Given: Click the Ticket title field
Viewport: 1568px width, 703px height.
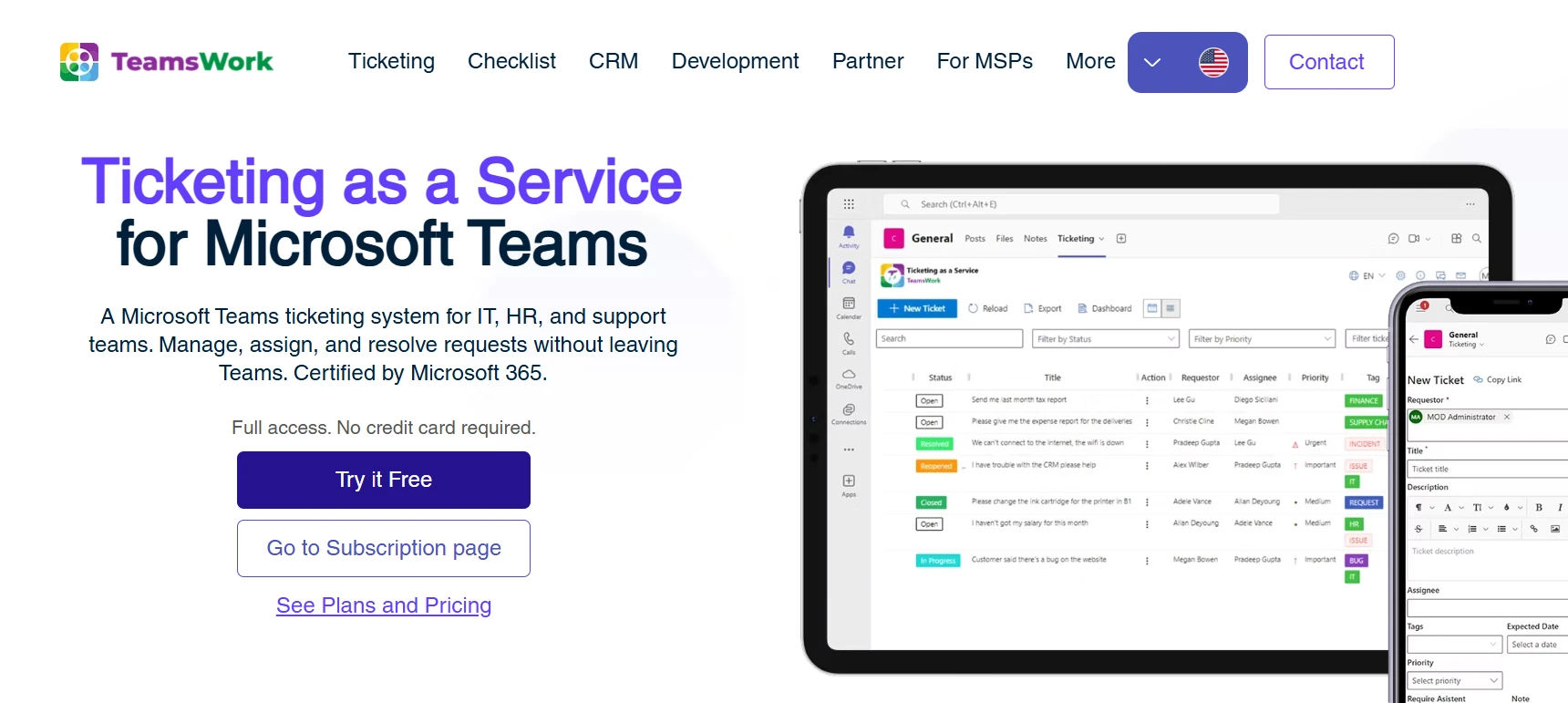Looking at the screenshot, I should pos(1488,469).
